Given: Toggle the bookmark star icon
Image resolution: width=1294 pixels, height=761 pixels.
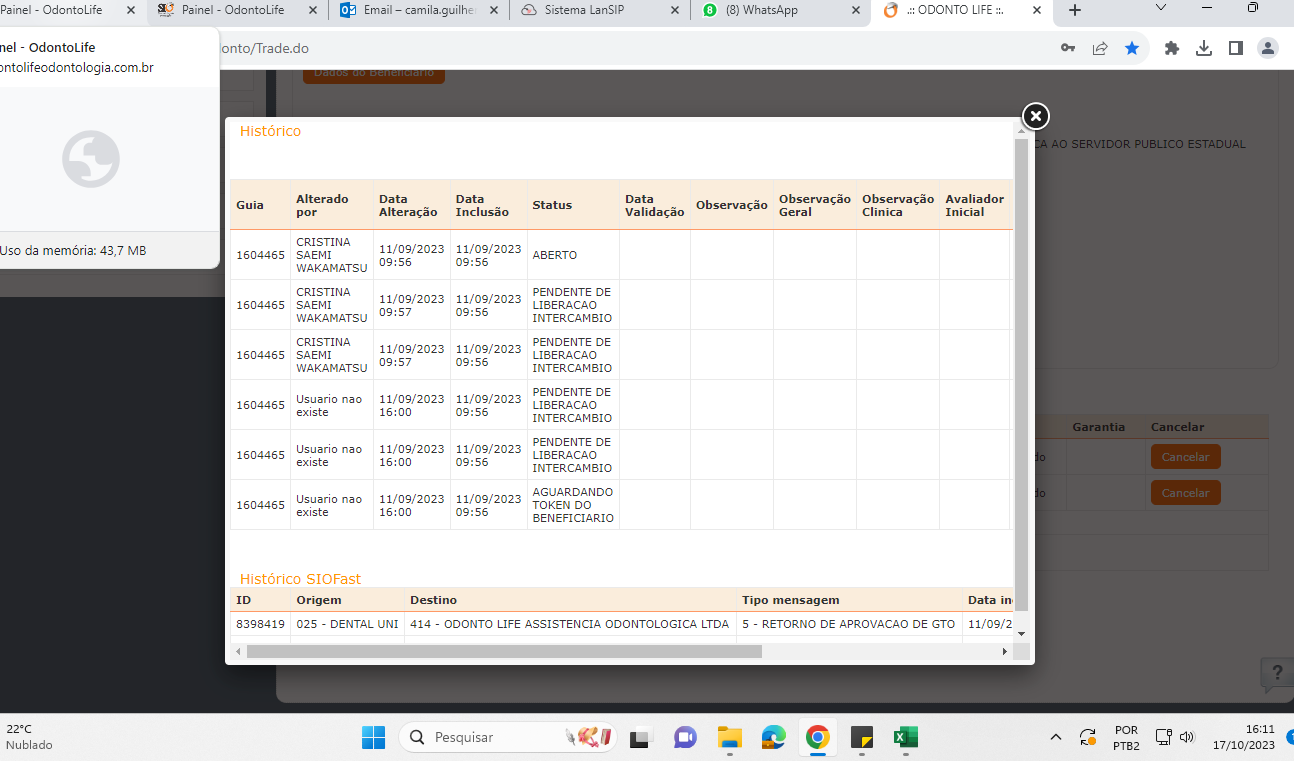Looking at the screenshot, I should point(1132,48).
